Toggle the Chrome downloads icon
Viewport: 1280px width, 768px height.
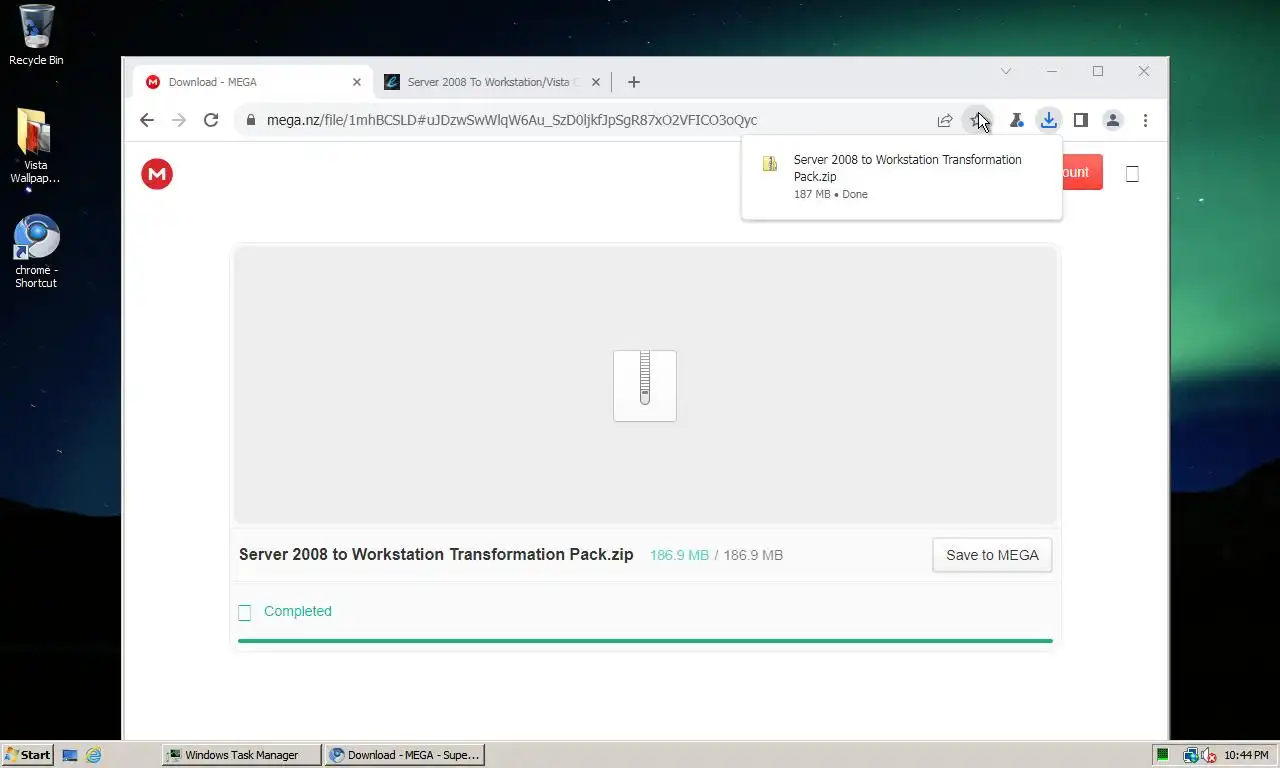(1048, 120)
